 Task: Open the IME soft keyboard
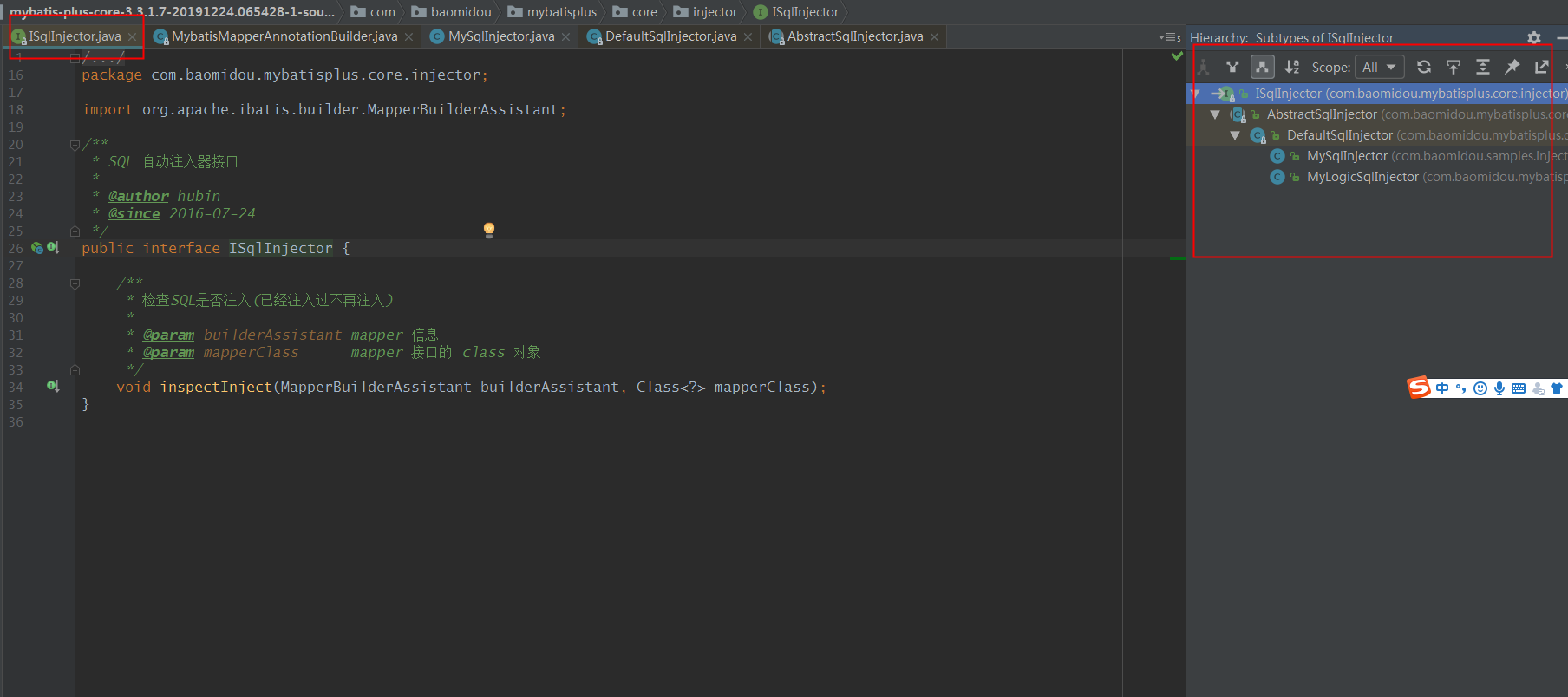point(1519,388)
